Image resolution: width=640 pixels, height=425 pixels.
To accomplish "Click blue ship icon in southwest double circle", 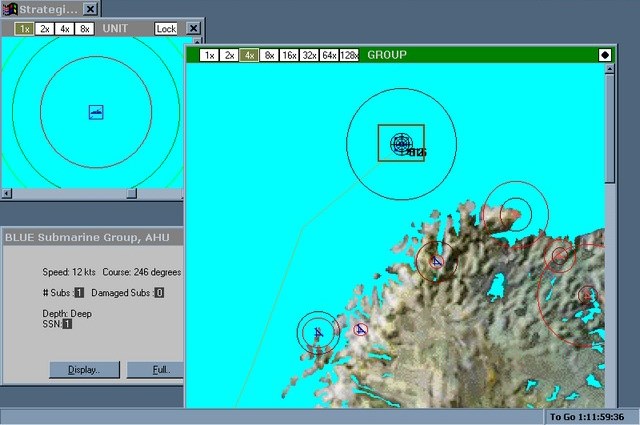I will tap(318, 332).
